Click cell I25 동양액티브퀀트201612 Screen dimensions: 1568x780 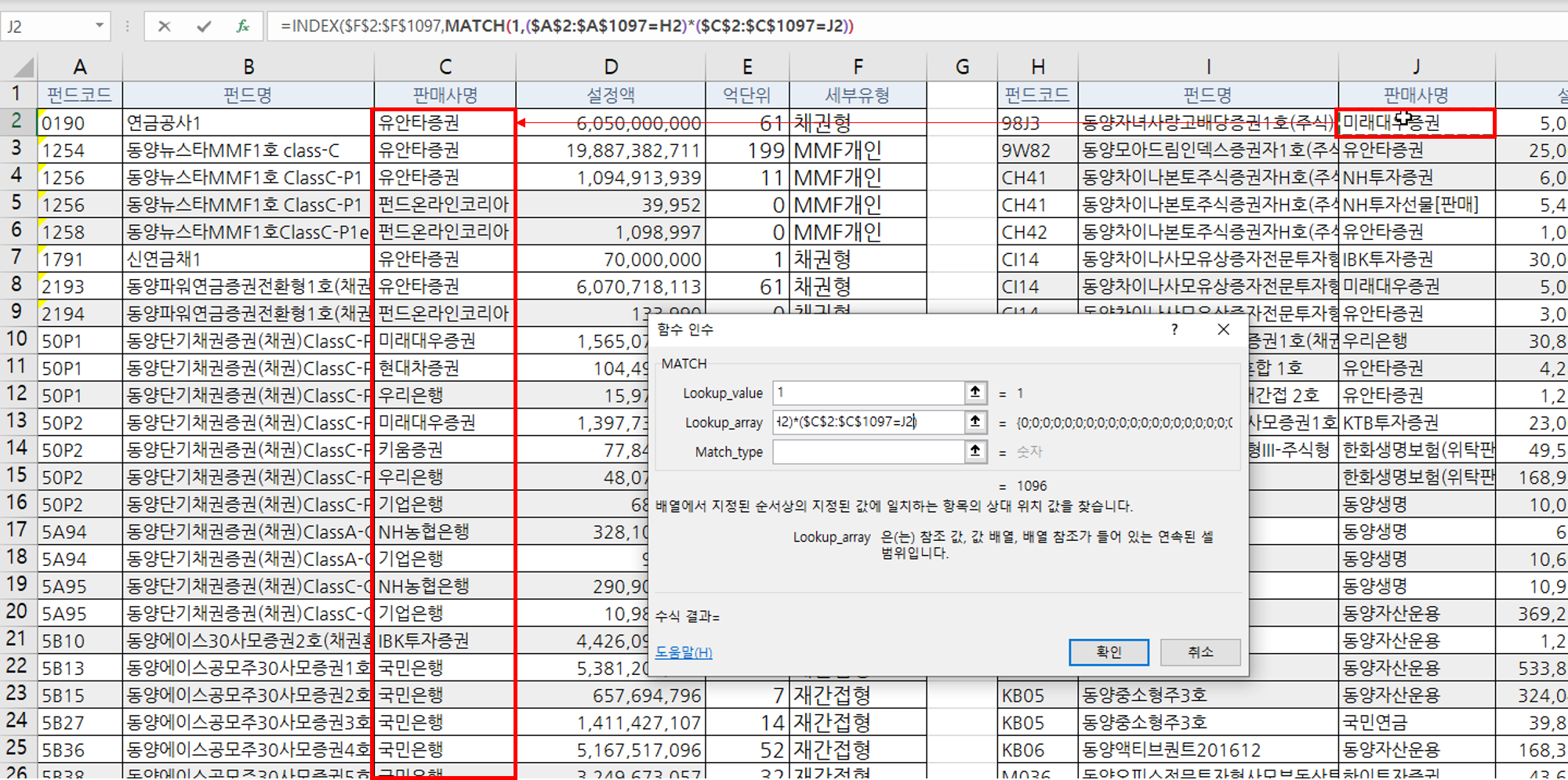1208,749
